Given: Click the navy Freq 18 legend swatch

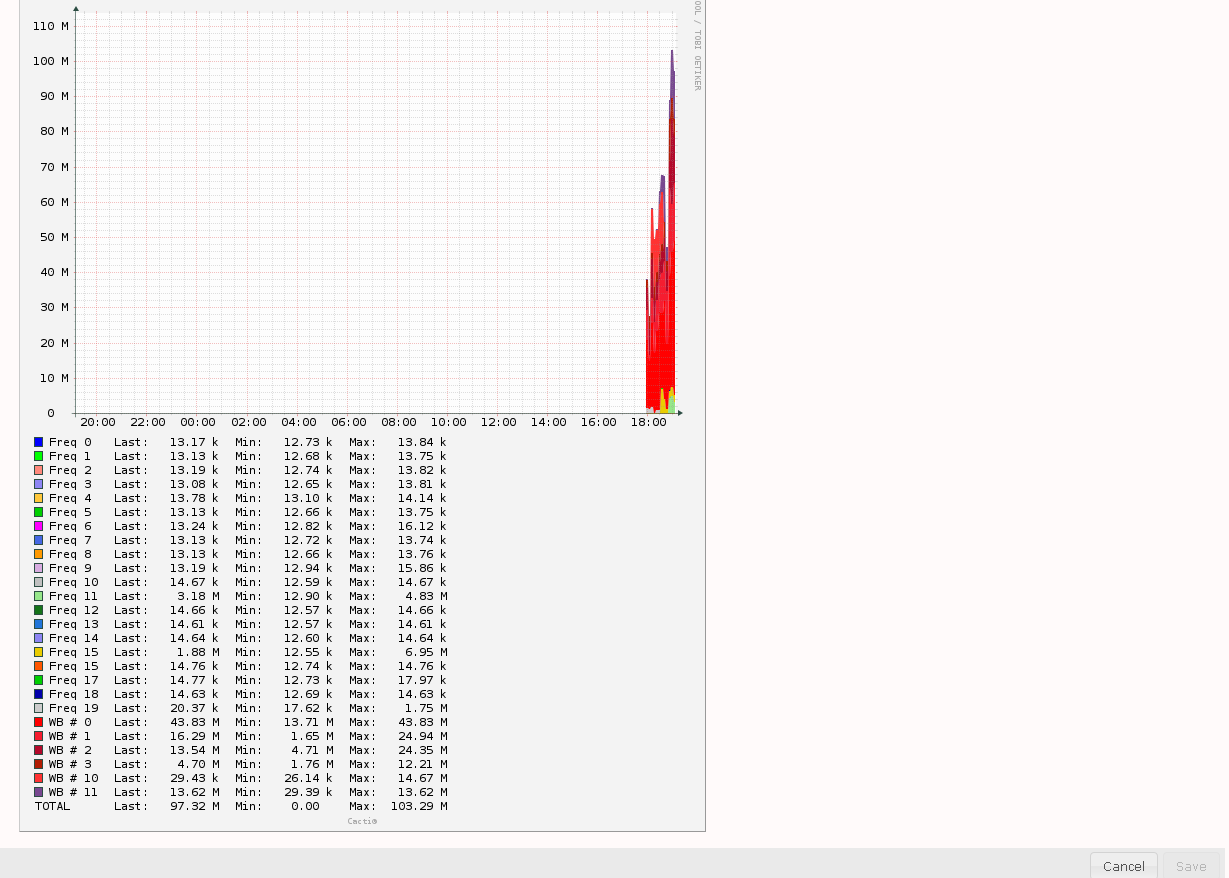Looking at the screenshot, I should click(39, 693).
